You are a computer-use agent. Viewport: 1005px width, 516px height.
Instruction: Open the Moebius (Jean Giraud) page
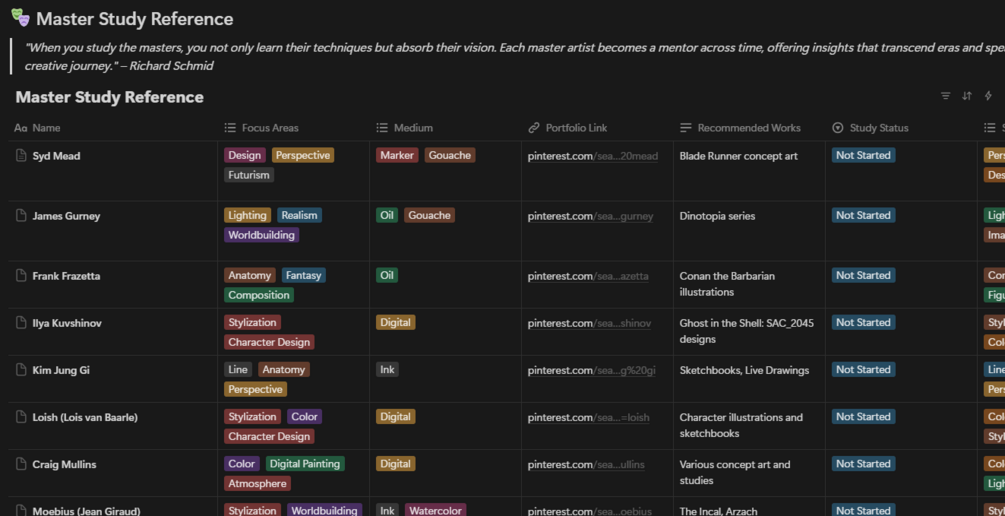click(x=87, y=511)
